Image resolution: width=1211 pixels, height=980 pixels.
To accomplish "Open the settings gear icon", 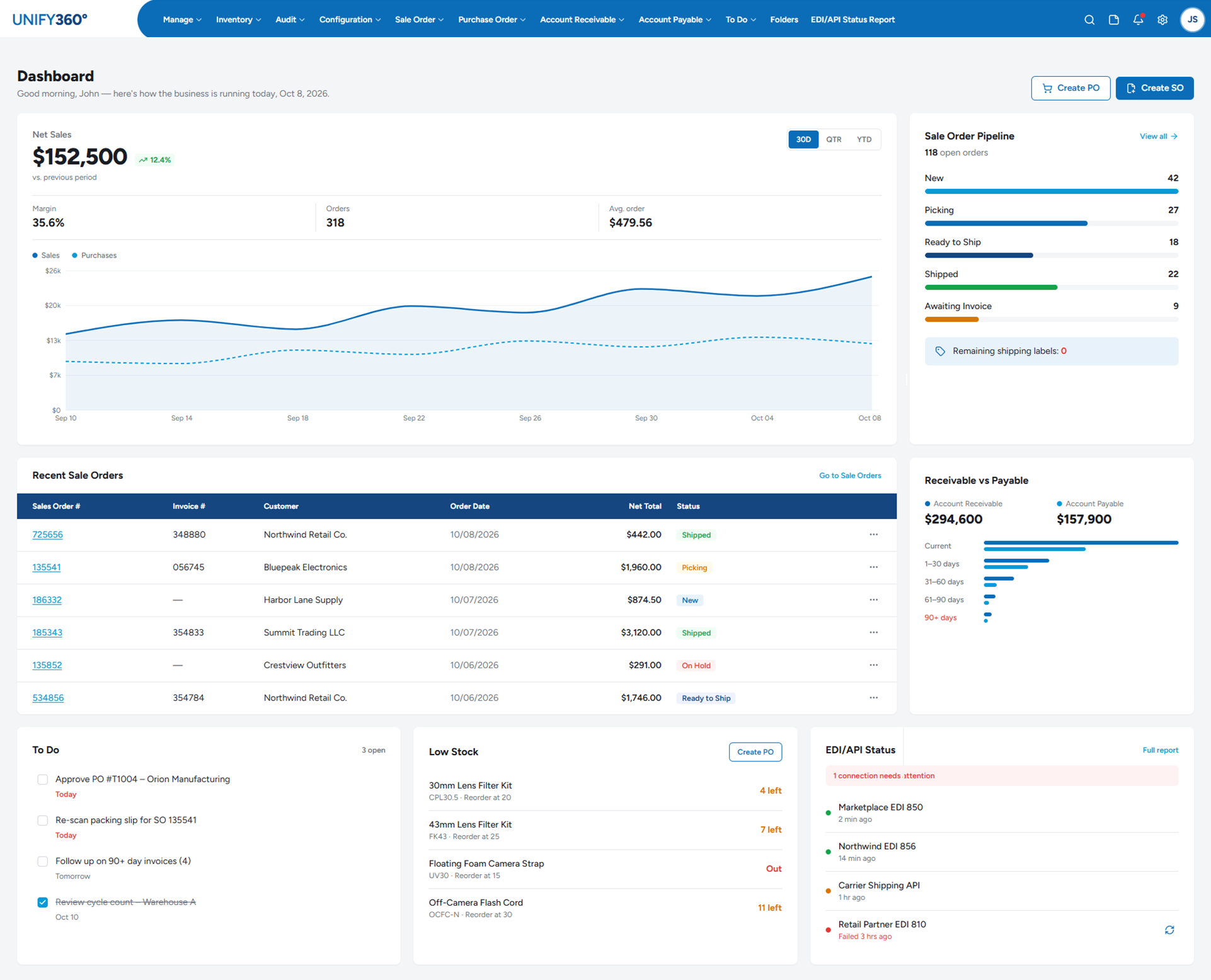I will 1162,20.
